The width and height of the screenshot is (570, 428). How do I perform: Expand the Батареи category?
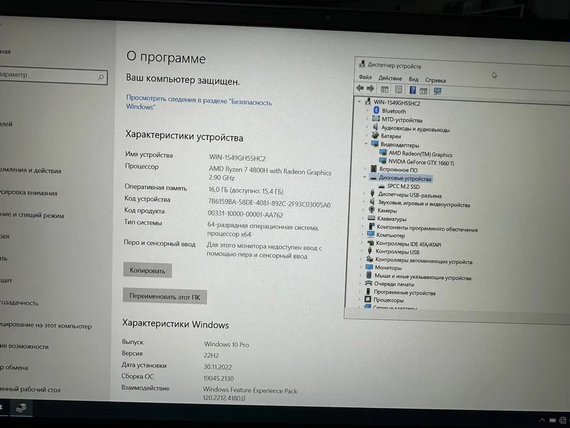pos(366,135)
